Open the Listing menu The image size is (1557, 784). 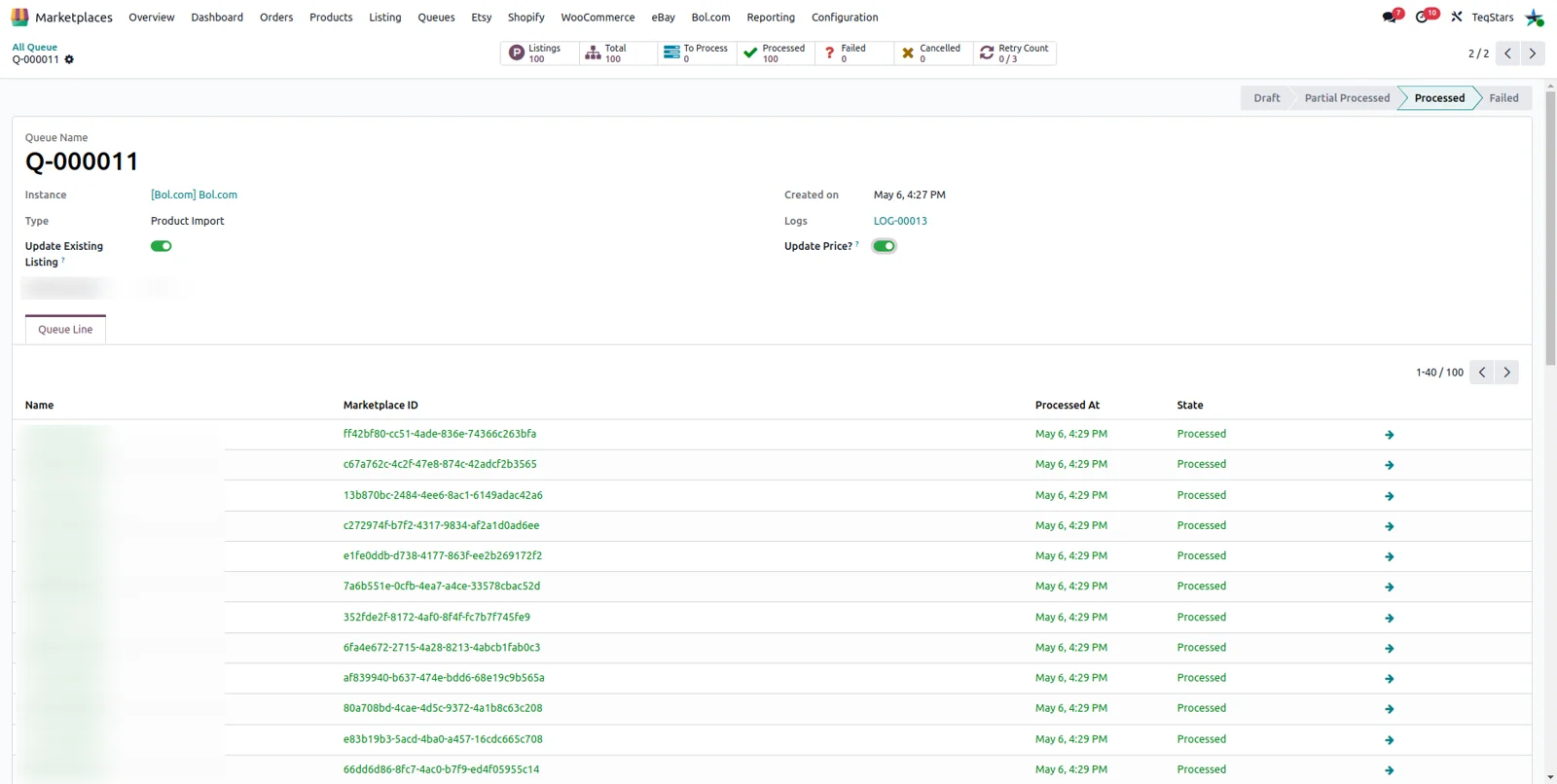[x=385, y=18]
